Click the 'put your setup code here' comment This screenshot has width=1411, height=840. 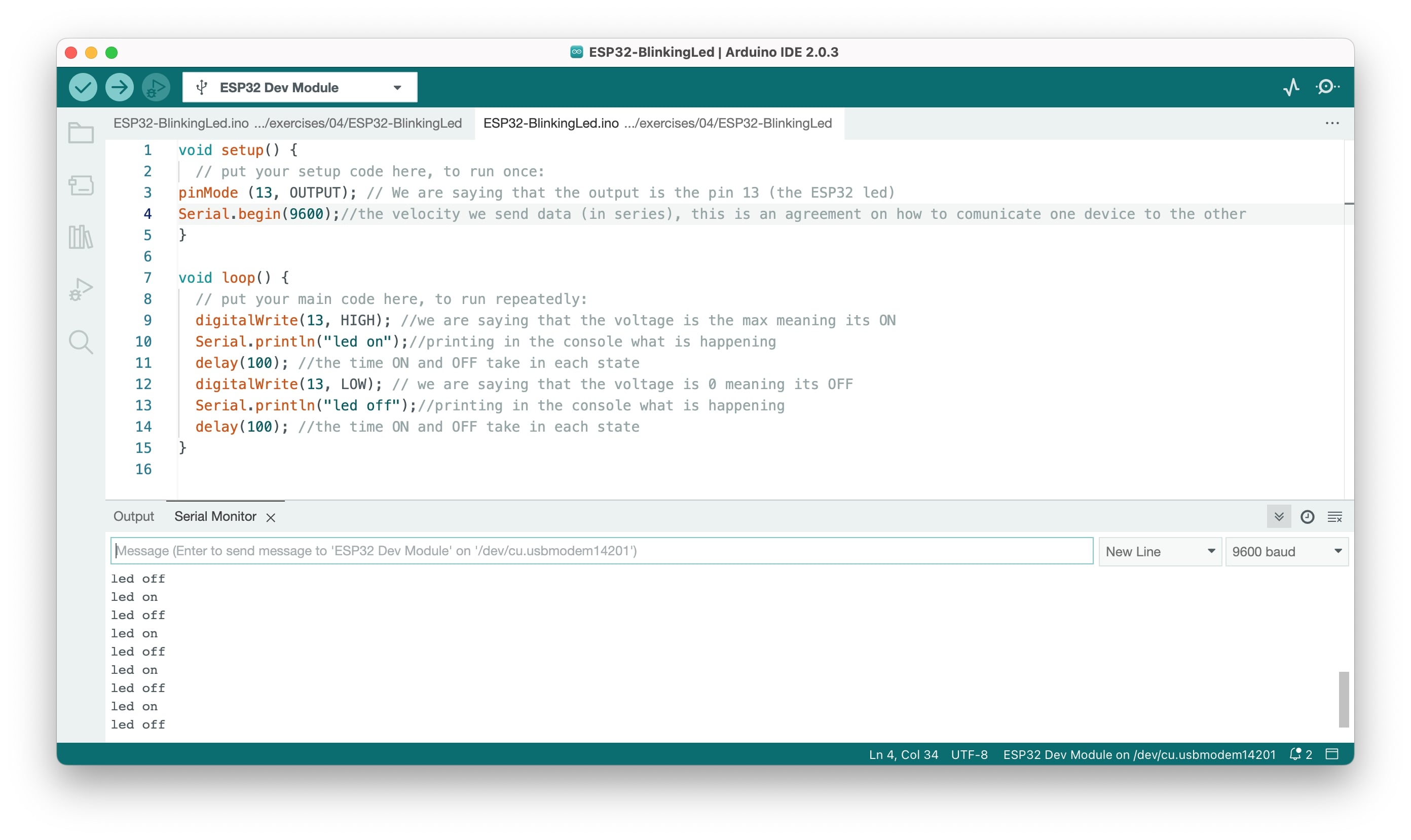[x=370, y=172]
